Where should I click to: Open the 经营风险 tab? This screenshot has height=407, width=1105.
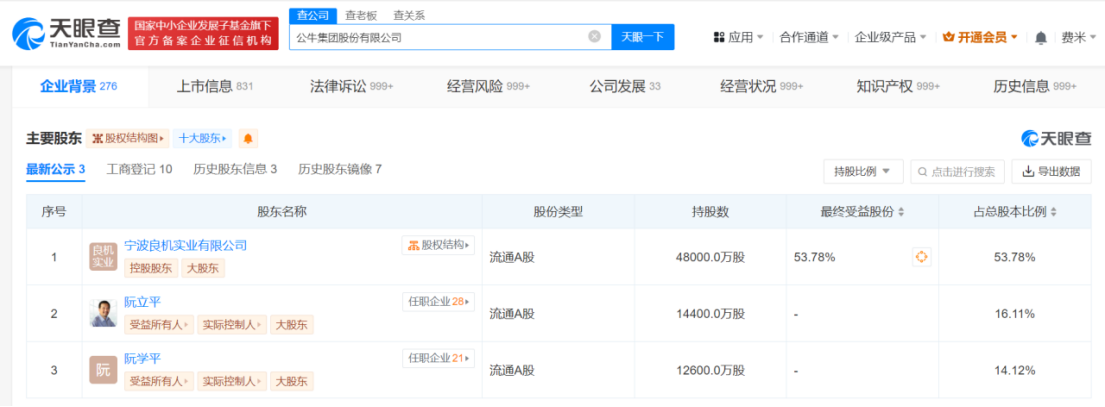tap(488, 87)
